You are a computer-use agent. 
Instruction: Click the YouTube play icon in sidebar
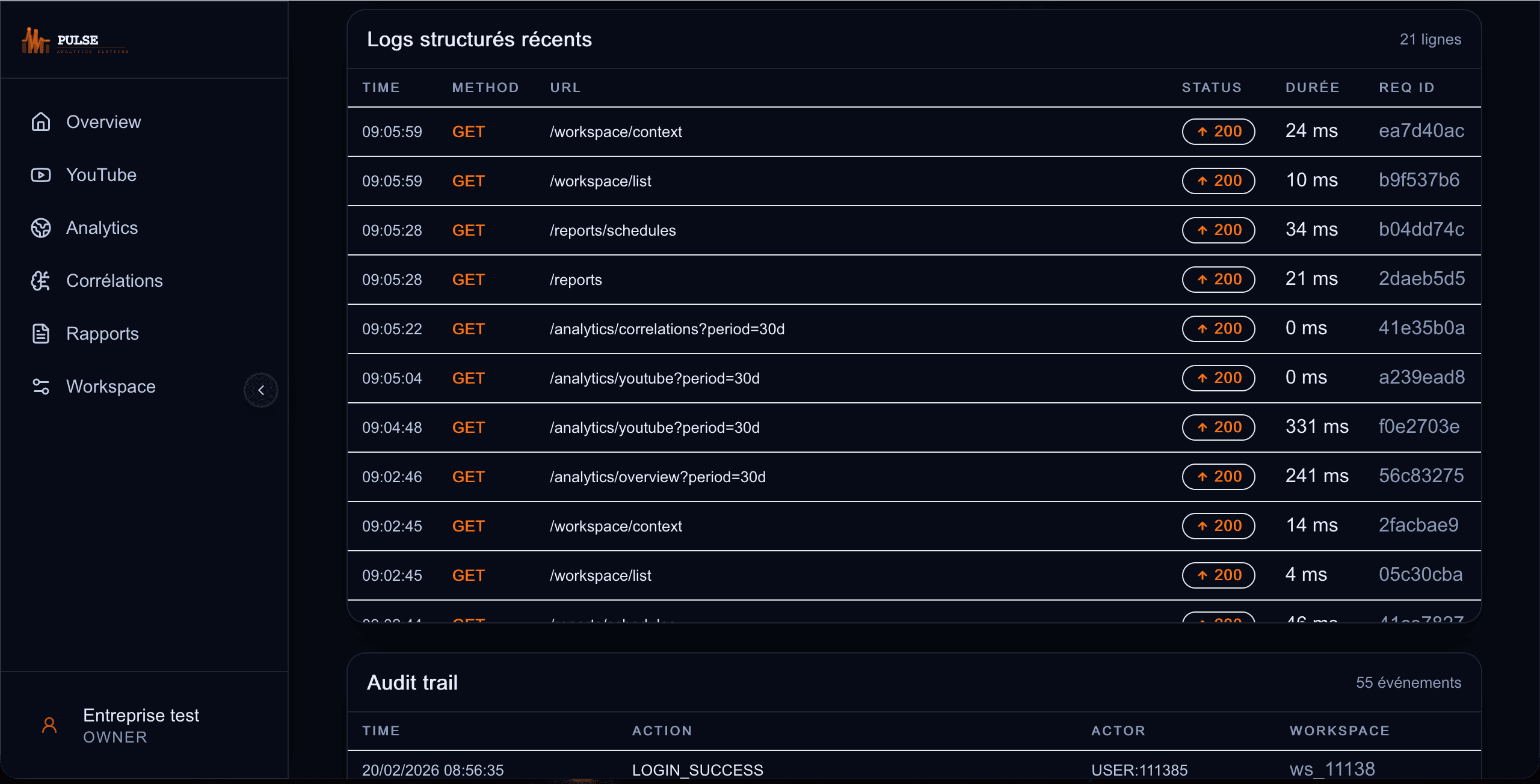click(41, 175)
